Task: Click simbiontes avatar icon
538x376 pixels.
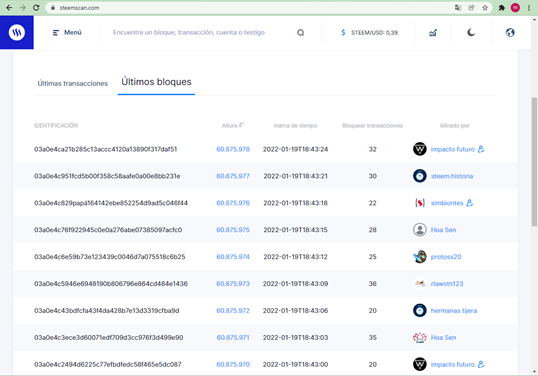Action: click(420, 203)
